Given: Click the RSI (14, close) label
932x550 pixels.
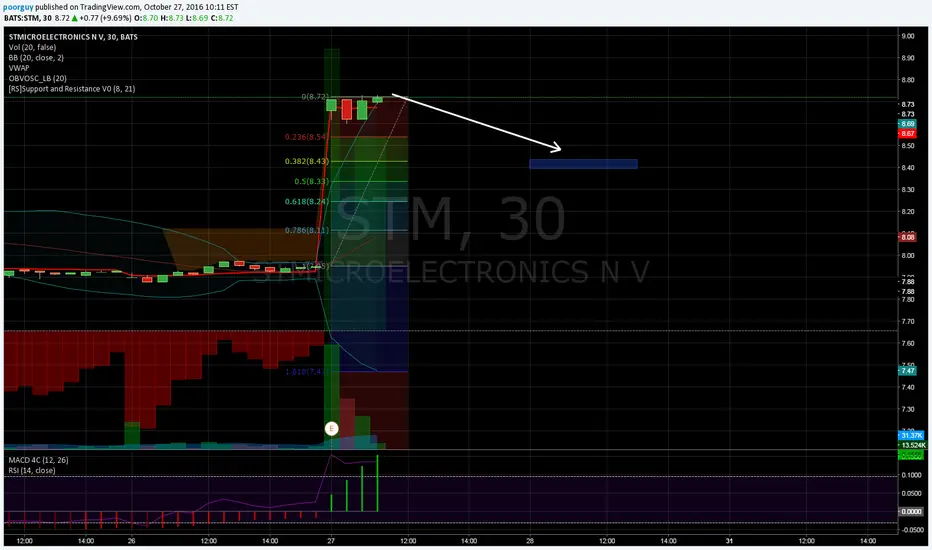Looking at the screenshot, I should [x=32, y=470].
